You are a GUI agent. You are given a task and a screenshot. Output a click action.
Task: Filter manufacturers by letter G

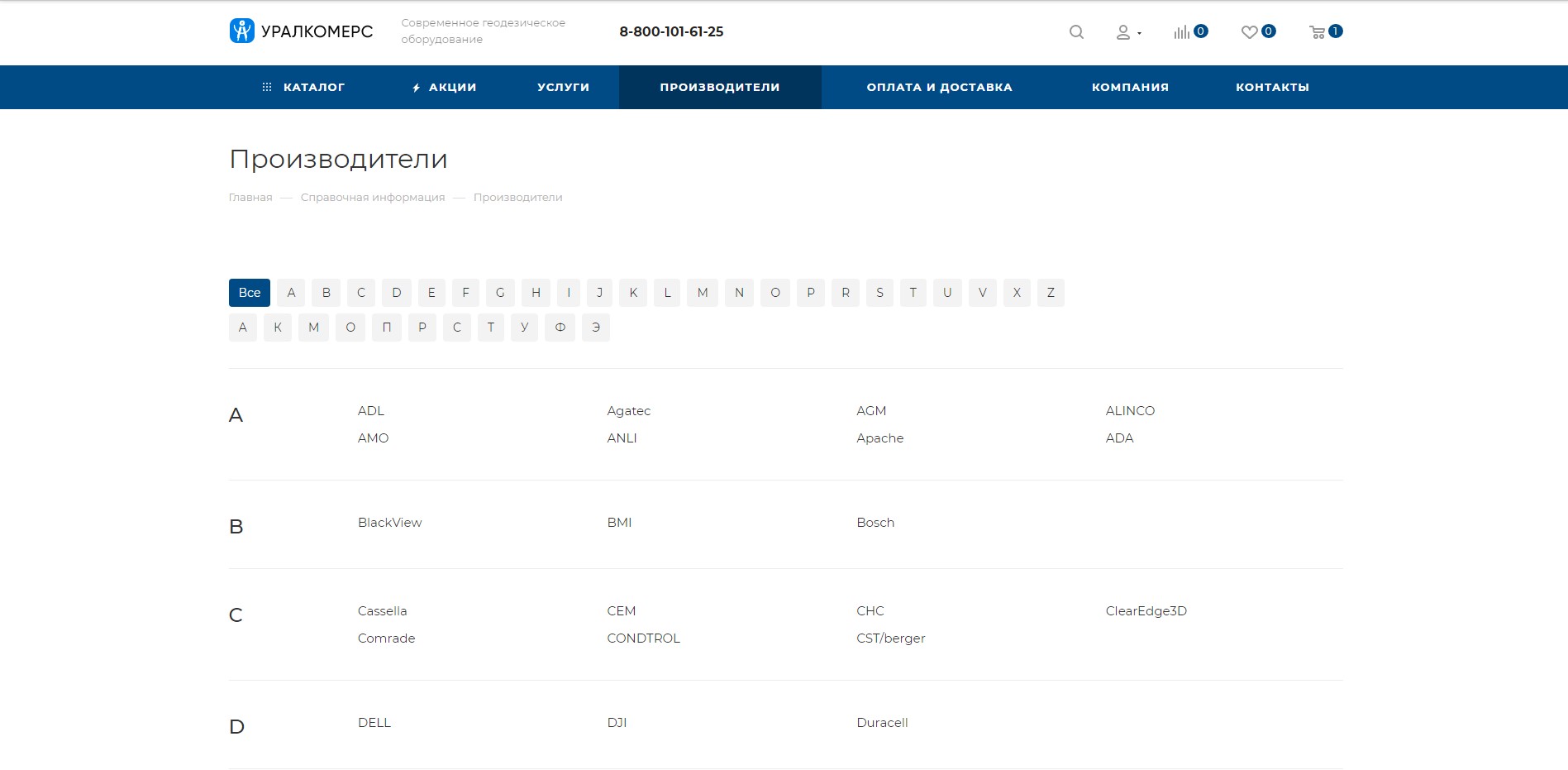click(500, 293)
